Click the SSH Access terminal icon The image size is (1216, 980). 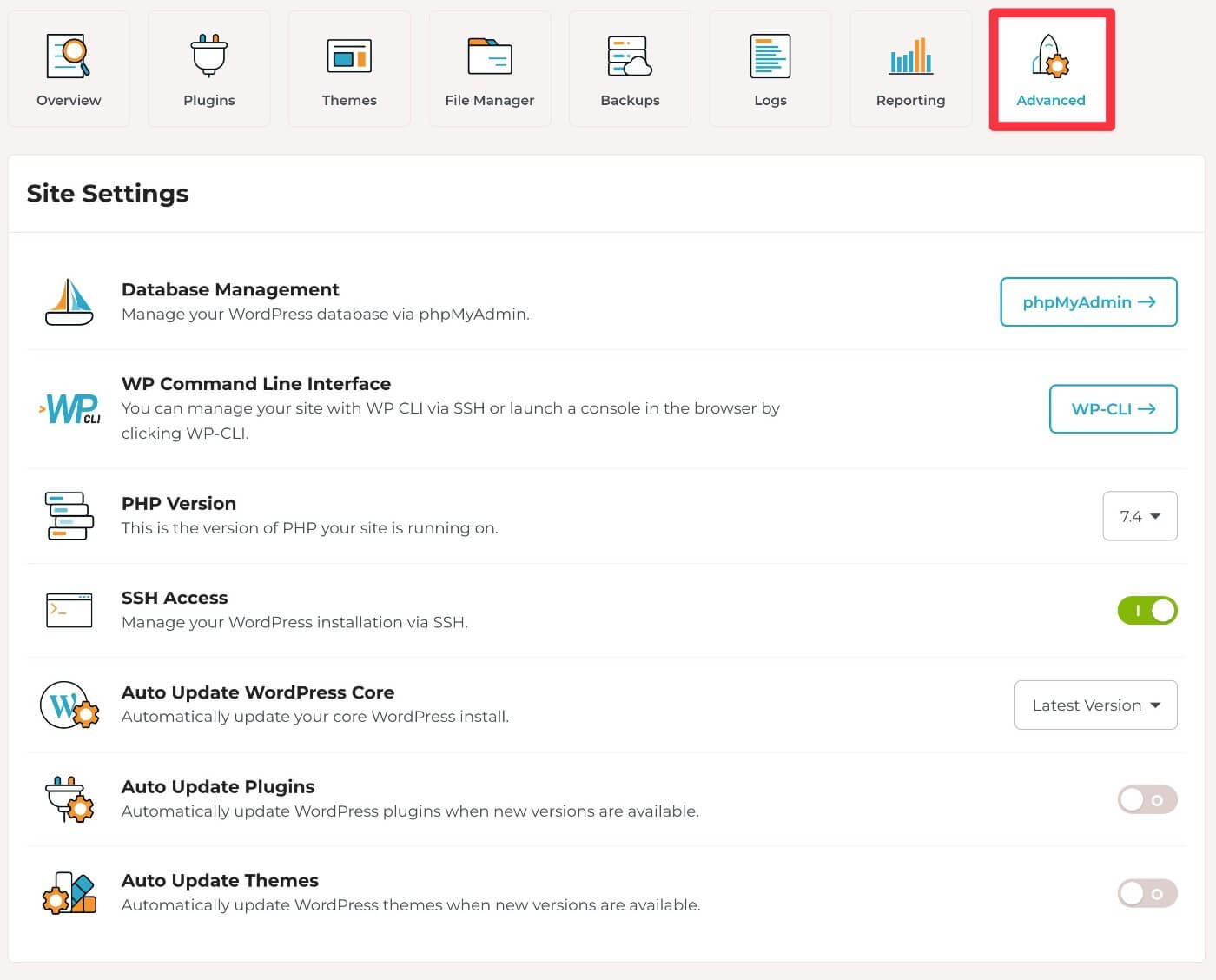(x=69, y=610)
